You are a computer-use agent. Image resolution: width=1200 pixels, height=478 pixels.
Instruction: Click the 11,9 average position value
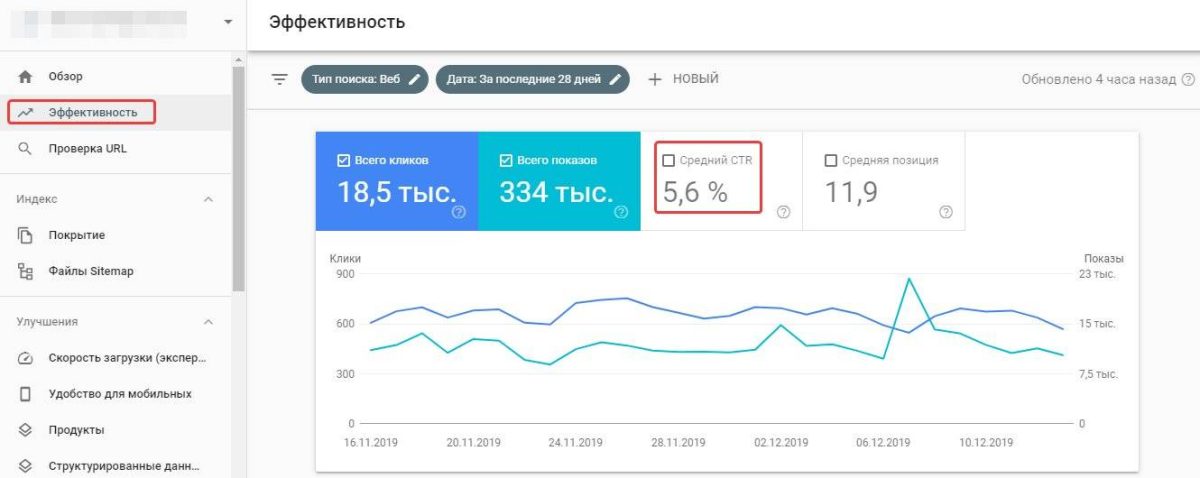click(x=851, y=192)
